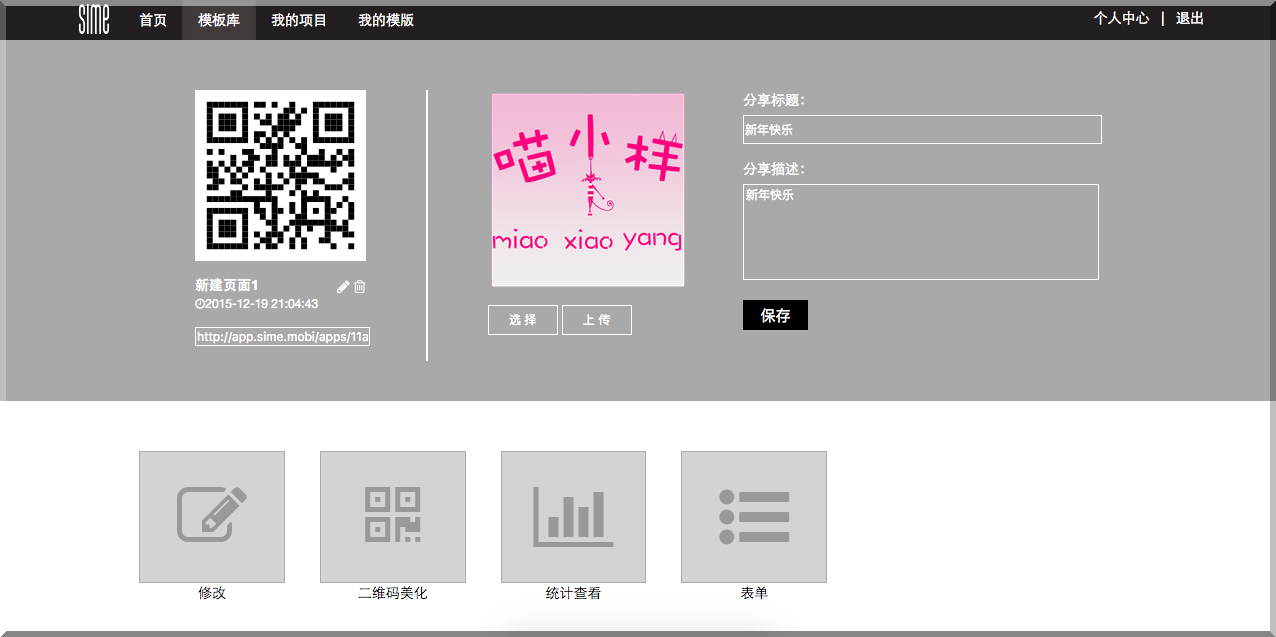
Task: Open the 模板库 template library tab
Action: (218, 19)
